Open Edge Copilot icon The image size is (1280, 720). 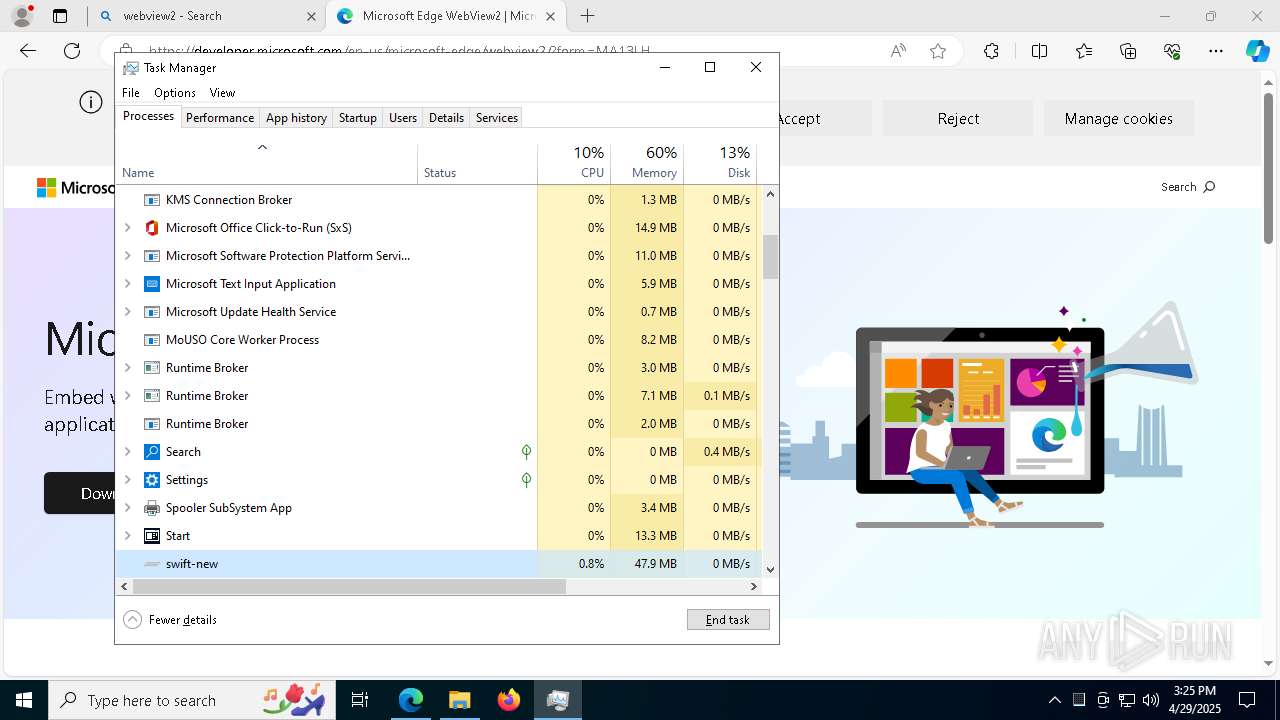point(1257,51)
